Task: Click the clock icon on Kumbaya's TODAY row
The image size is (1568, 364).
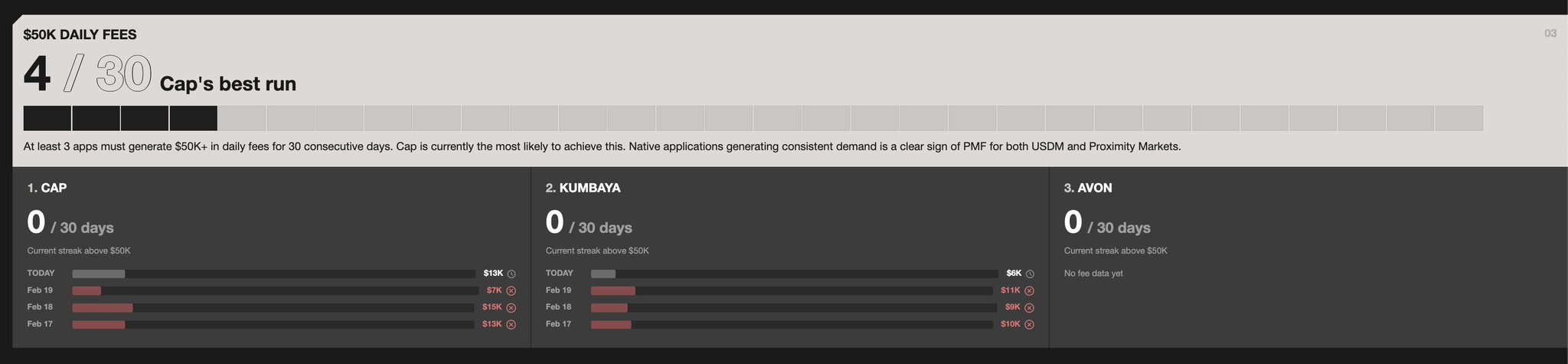Action: coord(1030,274)
